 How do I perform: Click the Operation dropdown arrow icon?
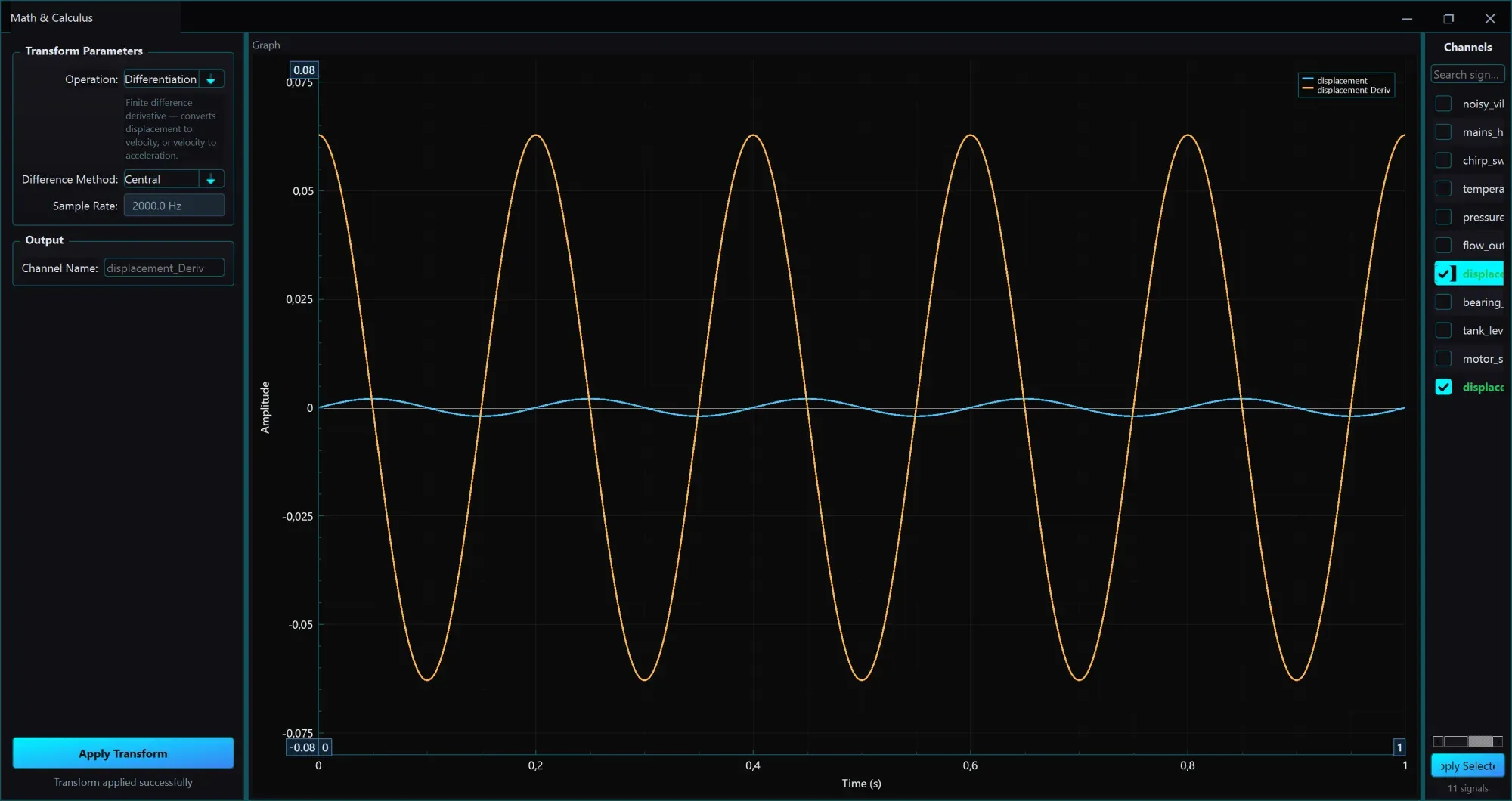(211, 79)
